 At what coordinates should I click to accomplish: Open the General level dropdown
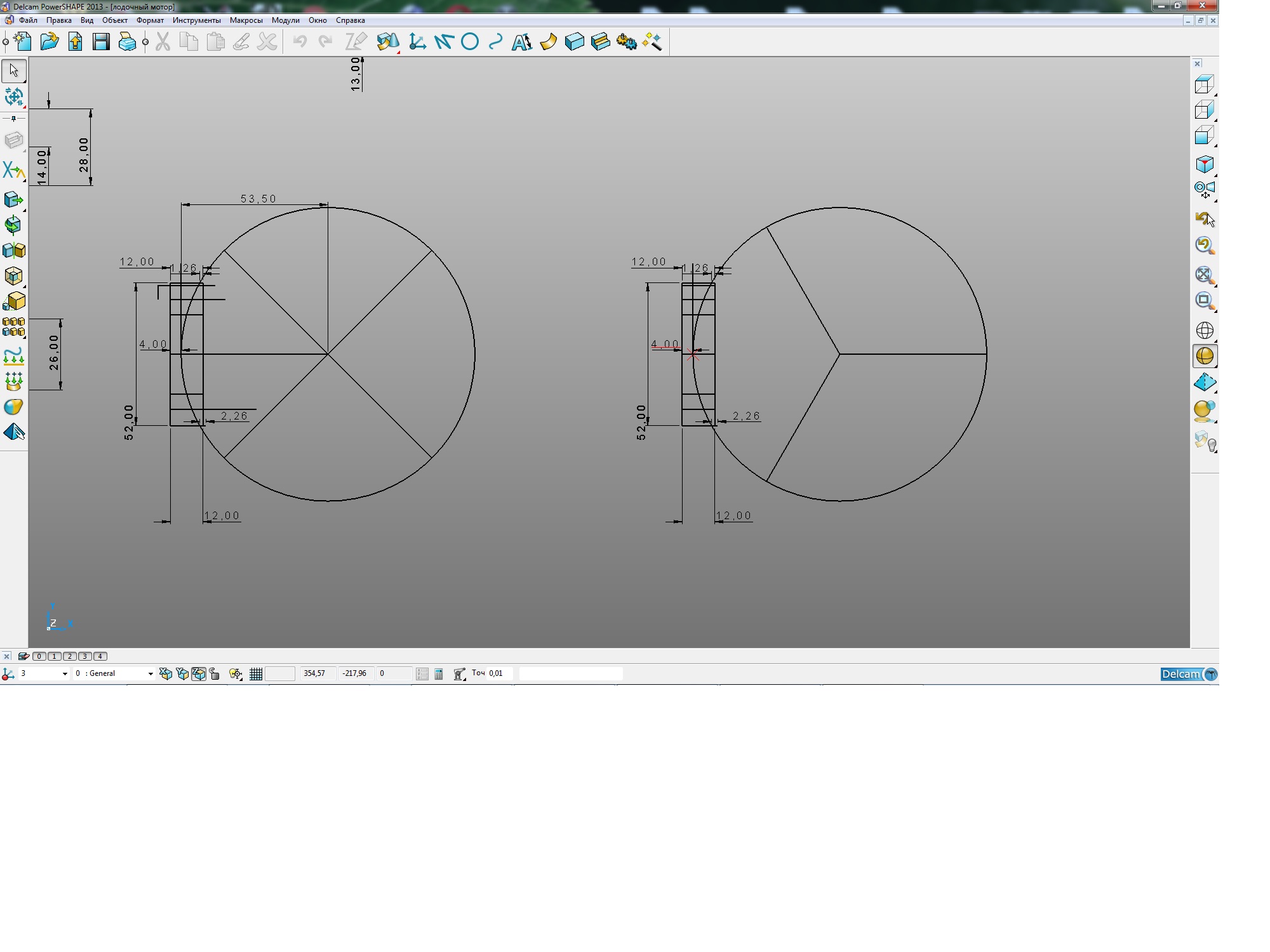(150, 674)
